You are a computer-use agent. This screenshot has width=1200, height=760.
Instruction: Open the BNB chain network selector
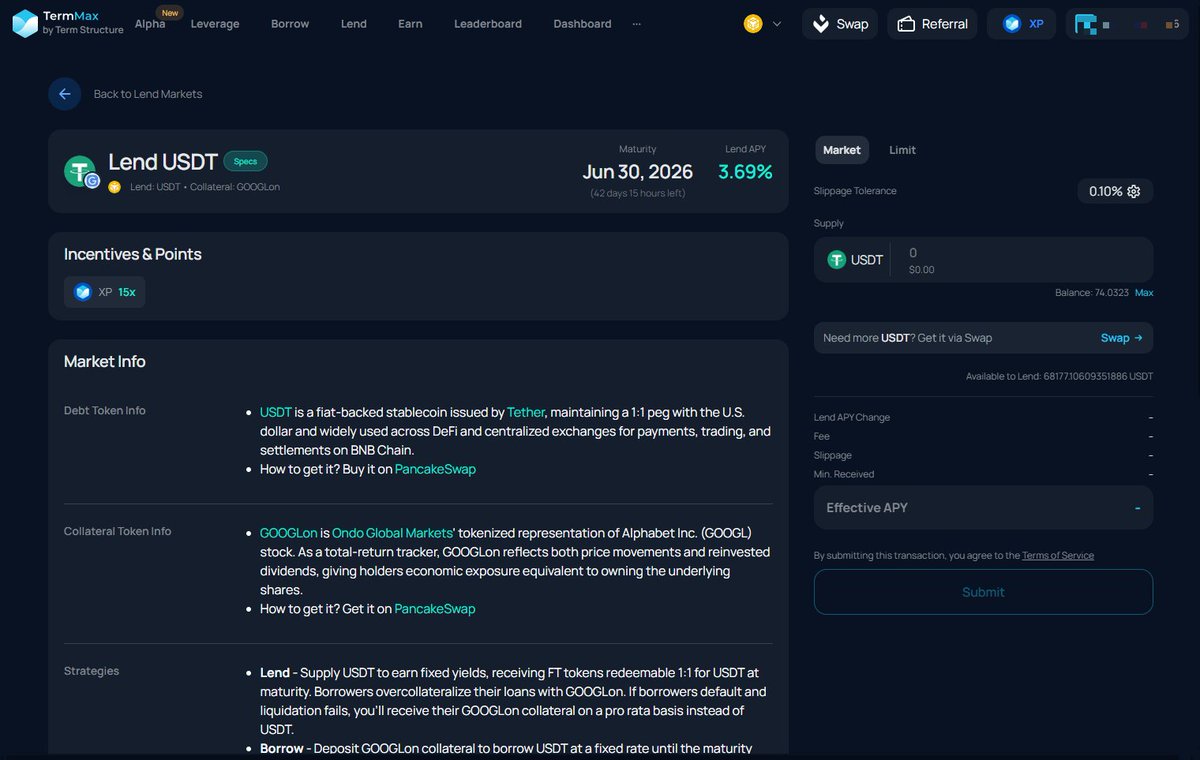click(763, 24)
